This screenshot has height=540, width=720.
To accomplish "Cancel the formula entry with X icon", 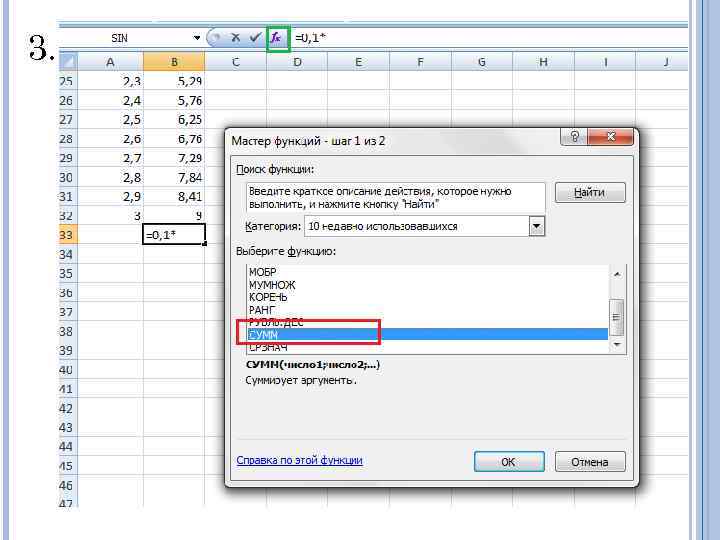I will (236, 38).
